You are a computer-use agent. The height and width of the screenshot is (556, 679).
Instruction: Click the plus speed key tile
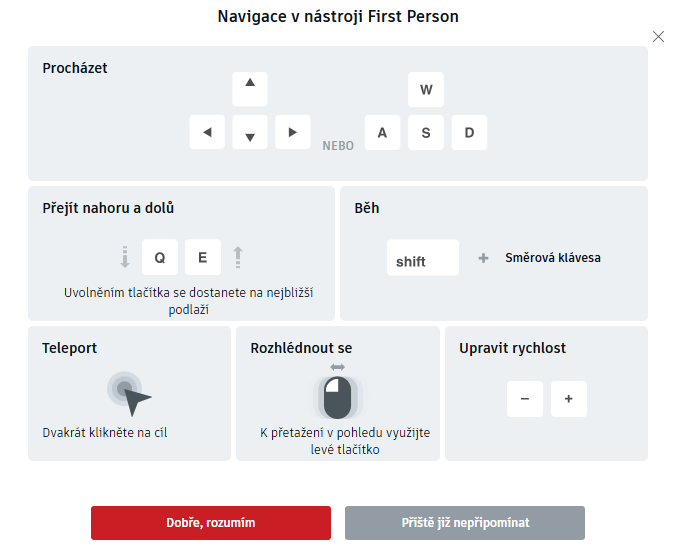(x=569, y=399)
